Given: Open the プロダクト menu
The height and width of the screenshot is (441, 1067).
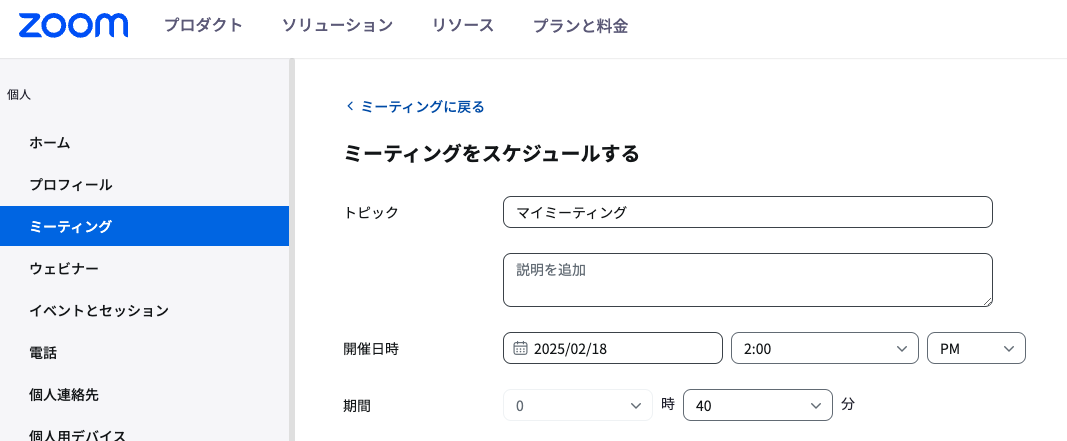Looking at the screenshot, I should pos(203,26).
